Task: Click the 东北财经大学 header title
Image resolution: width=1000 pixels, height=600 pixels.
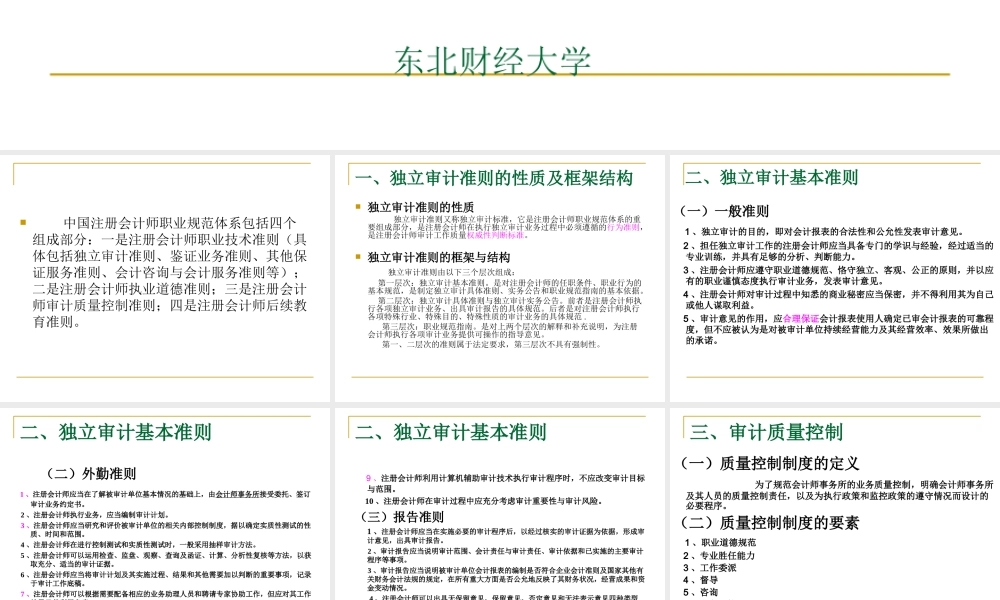Action: [x=492, y=61]
